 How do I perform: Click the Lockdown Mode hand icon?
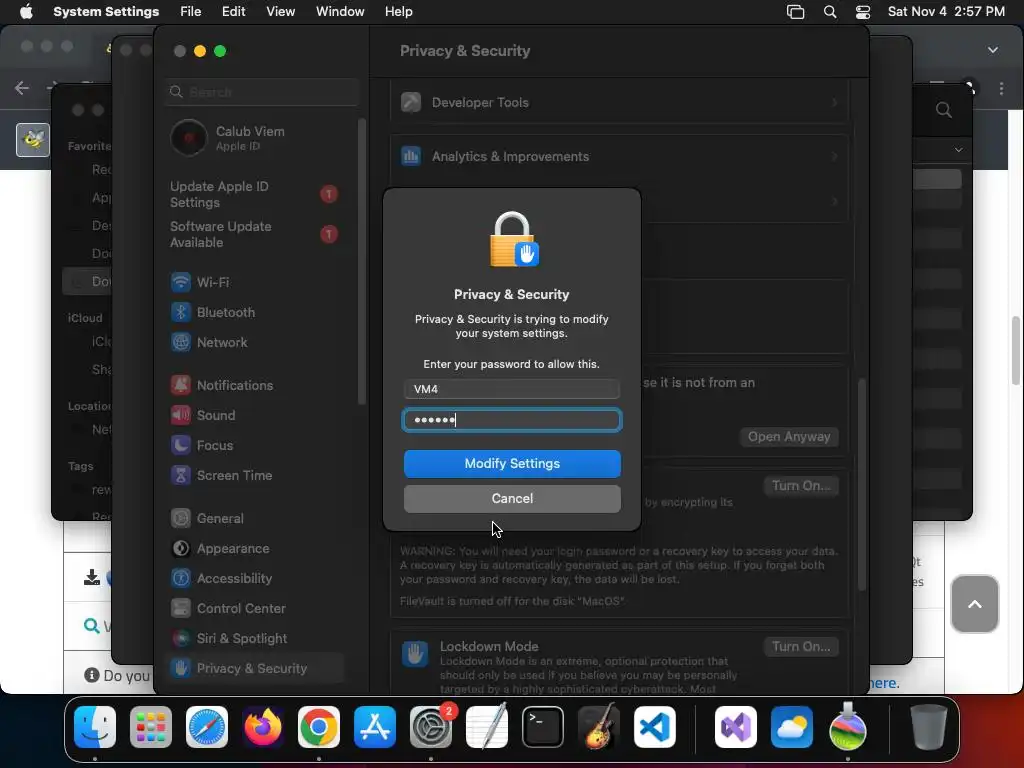pos(415,654)
